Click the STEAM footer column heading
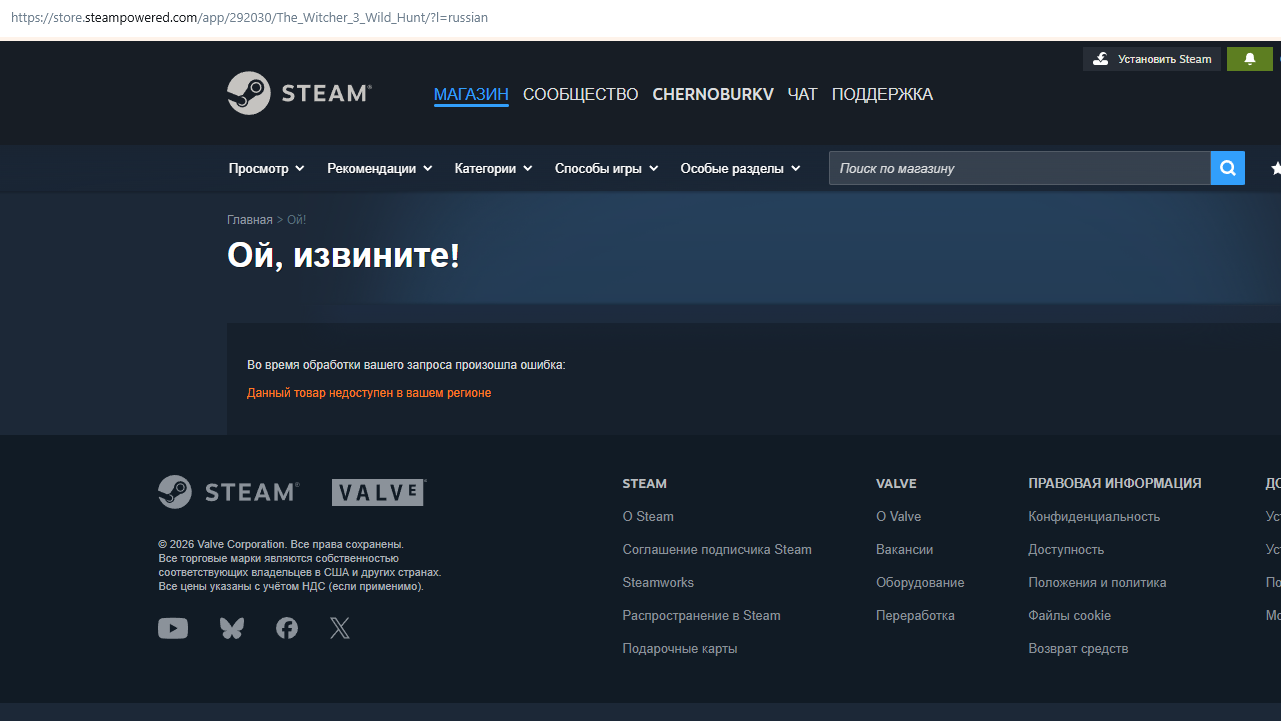This screenshot has height=721, width=1281. tap(644, 484)
